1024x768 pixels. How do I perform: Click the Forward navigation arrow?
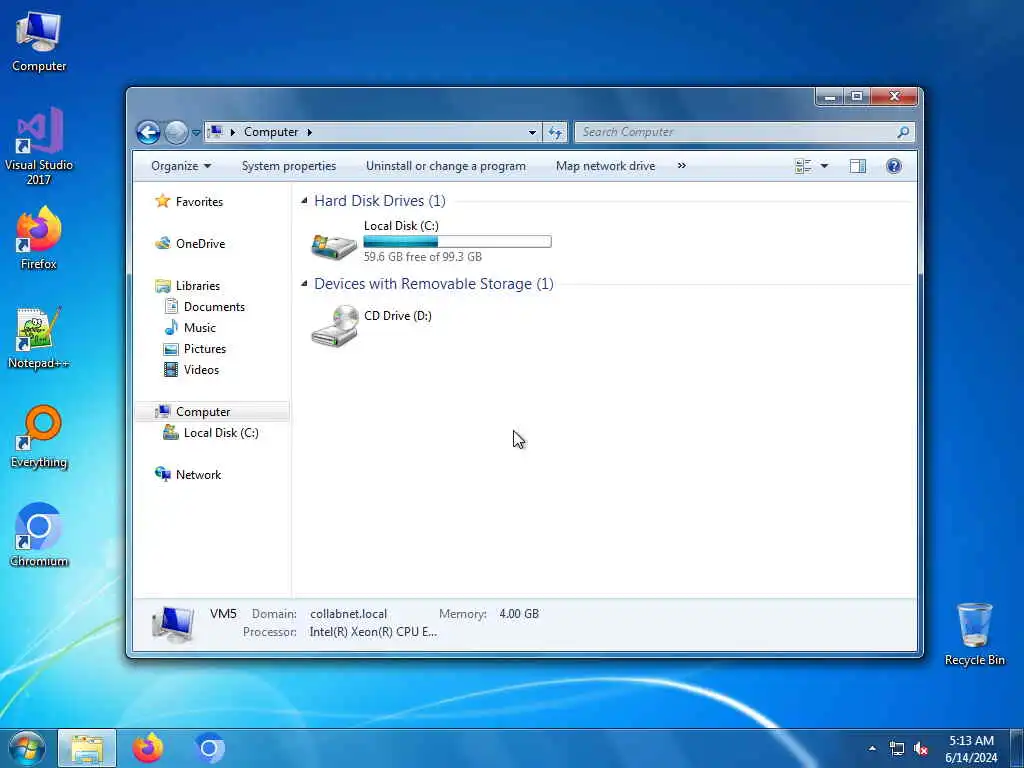pyautogui.click(x=176, y=133)
